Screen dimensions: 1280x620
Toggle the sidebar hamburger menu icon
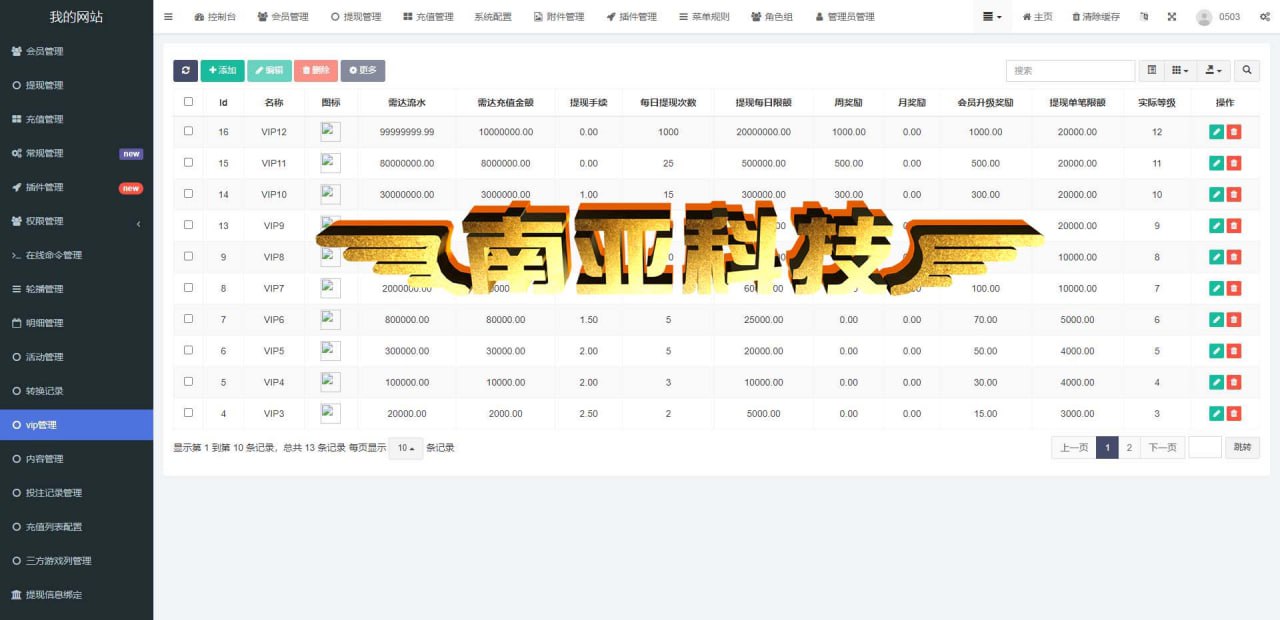(x=168, y=17)
